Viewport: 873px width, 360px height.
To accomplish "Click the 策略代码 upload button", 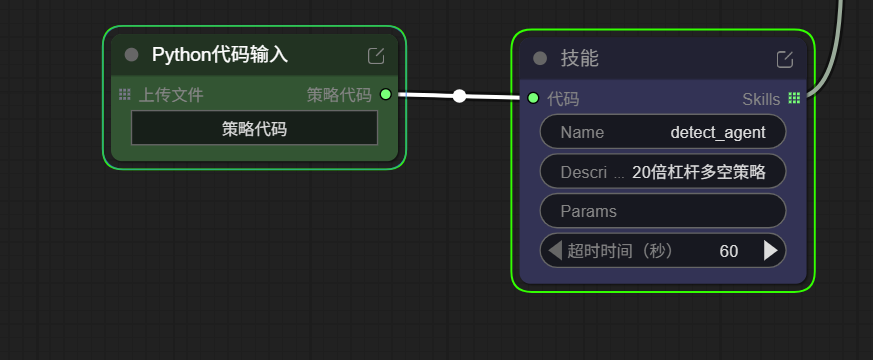I will click(x=254, y=128).
